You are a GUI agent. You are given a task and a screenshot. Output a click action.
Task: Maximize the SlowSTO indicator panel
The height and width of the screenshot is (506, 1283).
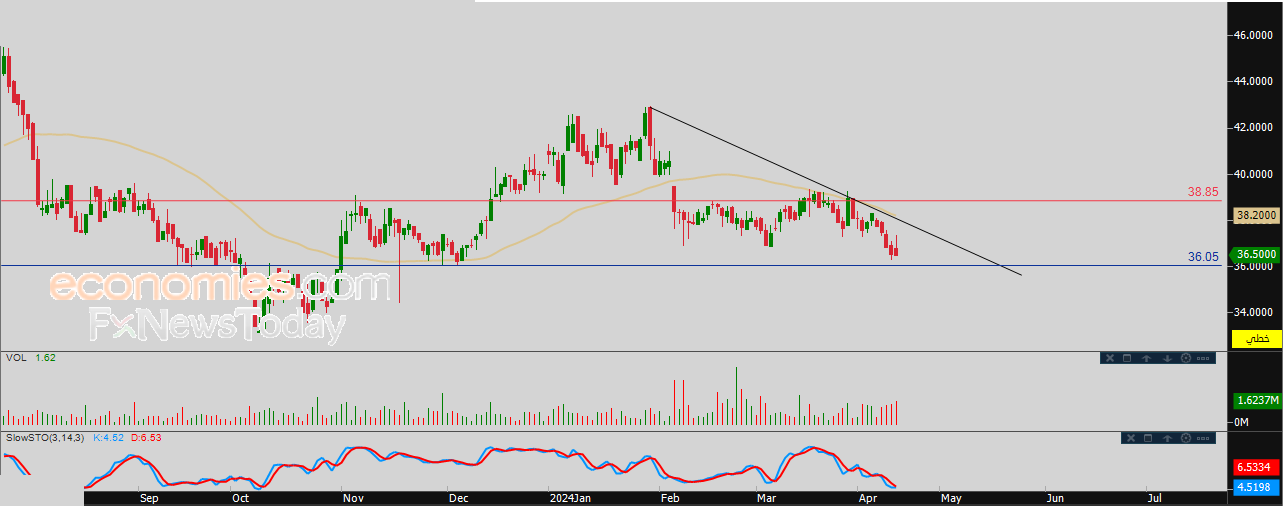pyautogui.click(x=1148, y=438)
